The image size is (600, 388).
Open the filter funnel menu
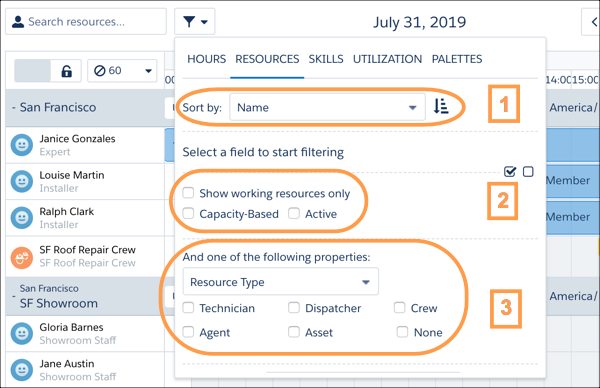pos(194,22)
